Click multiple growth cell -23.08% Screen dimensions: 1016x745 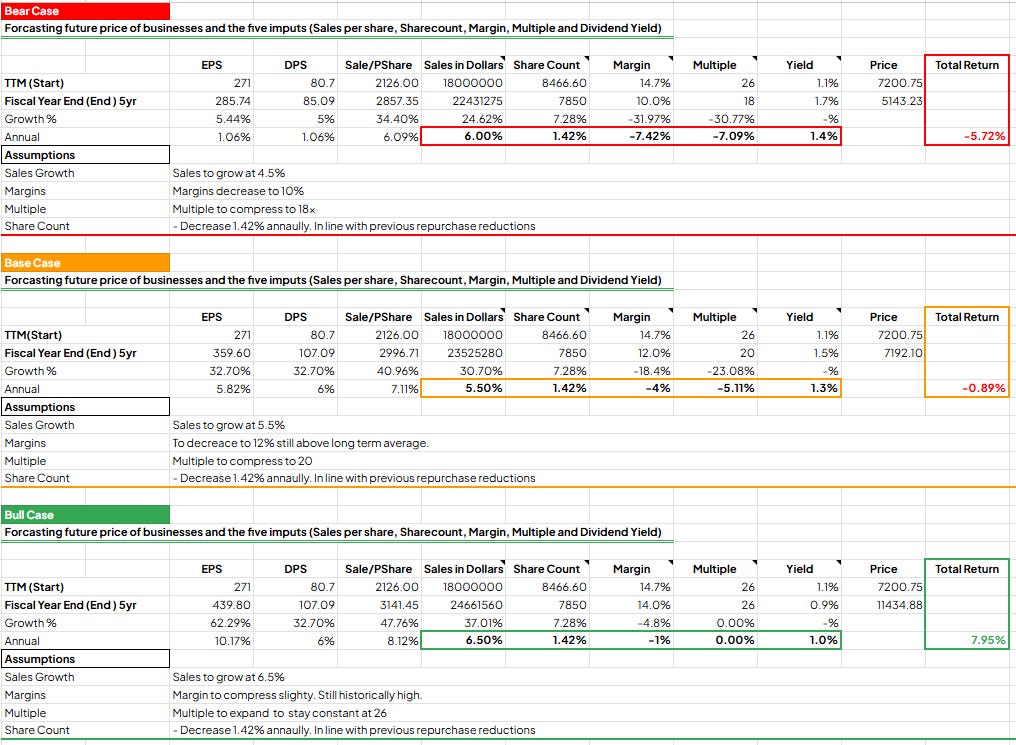(732, 371)
